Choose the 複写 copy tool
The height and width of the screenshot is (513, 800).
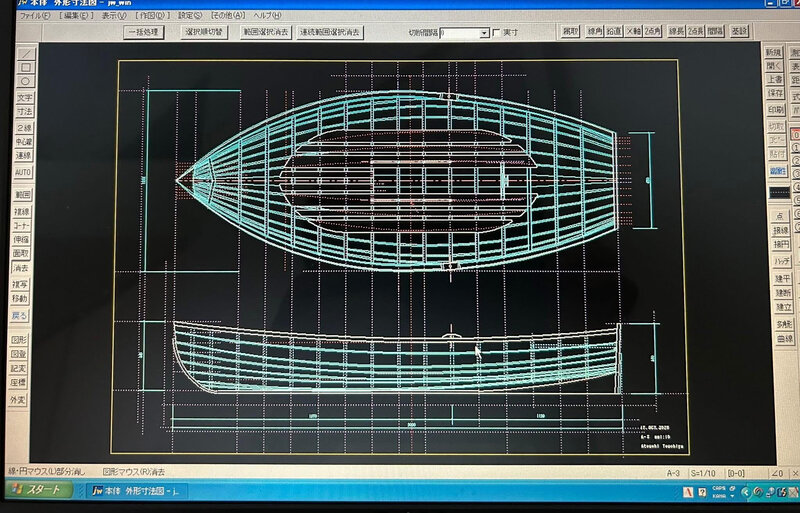pyautogui.click(x=20, y=284)
